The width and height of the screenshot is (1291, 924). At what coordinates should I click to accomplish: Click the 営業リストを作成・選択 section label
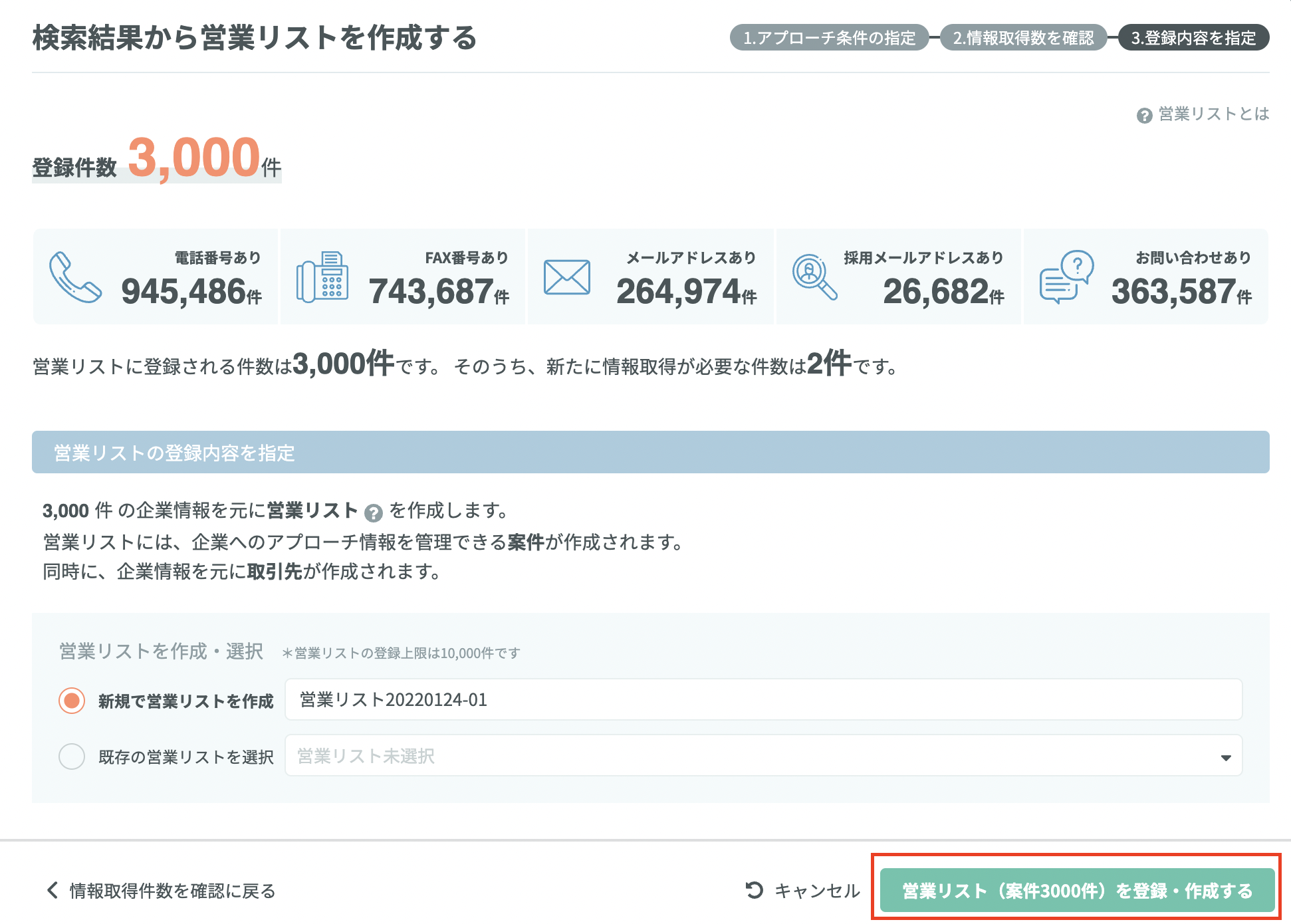point(161,651)
